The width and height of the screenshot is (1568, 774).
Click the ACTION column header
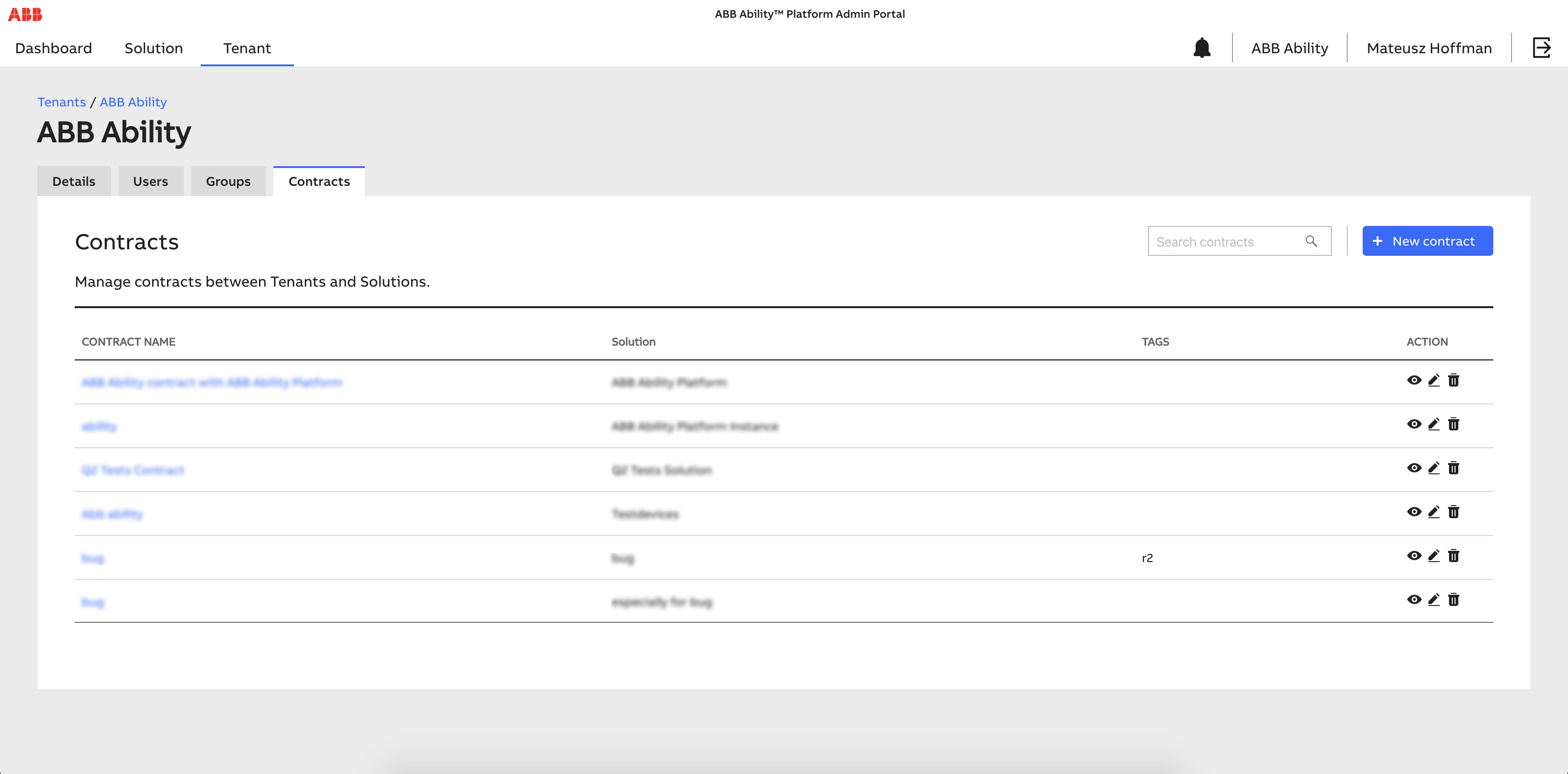tap(1427, 342)
